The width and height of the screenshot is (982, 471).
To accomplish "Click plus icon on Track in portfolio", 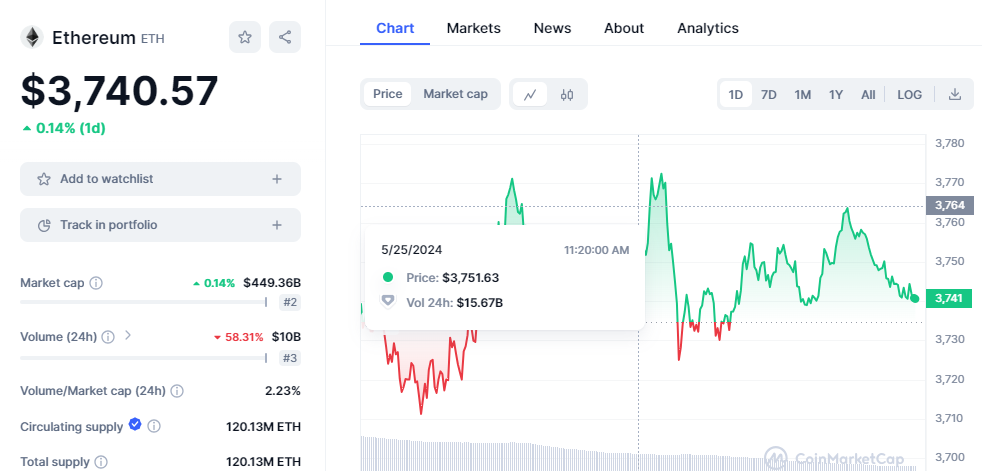I will point(277,225).
